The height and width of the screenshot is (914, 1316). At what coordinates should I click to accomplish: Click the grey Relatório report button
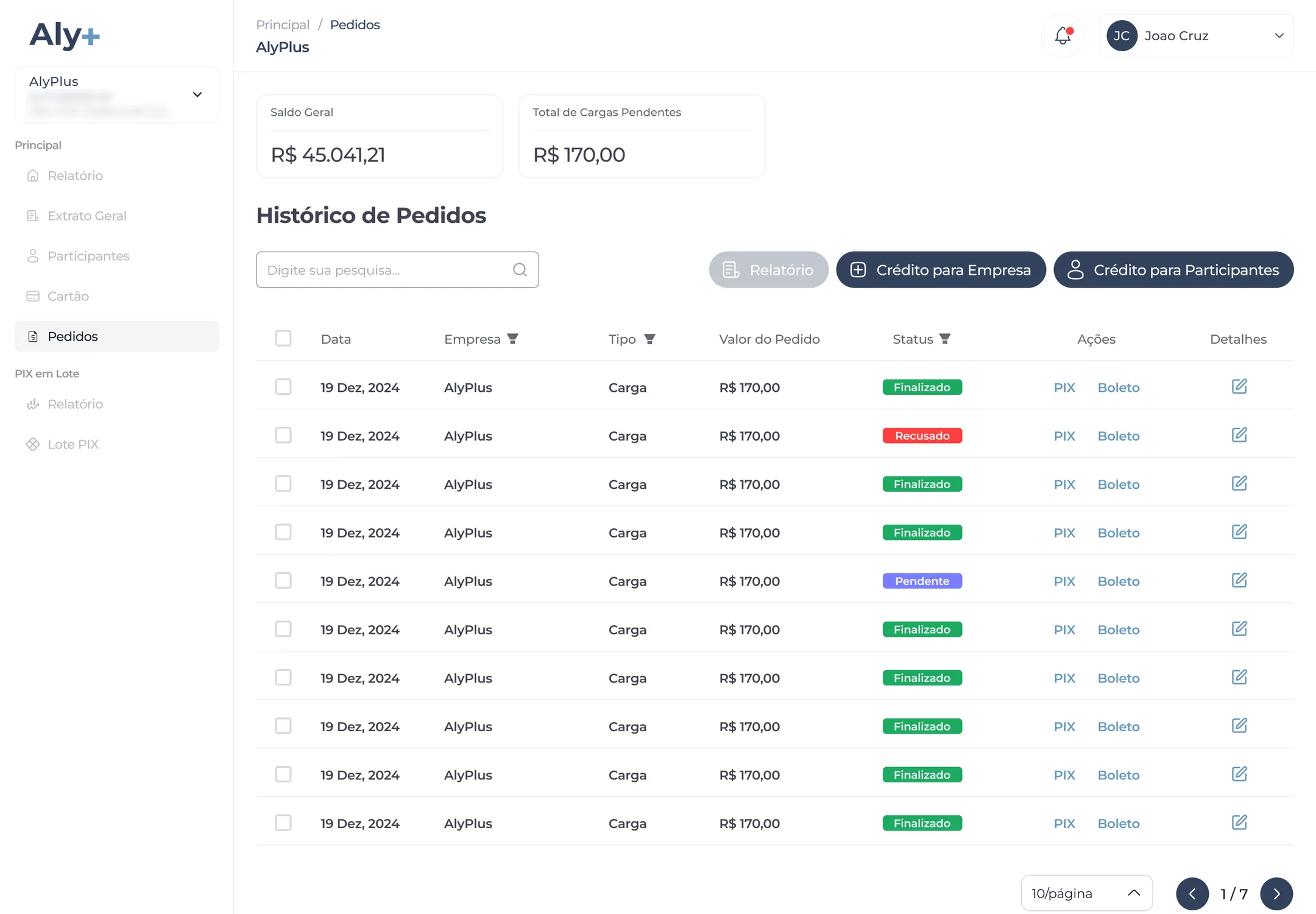tap(769, 270)
